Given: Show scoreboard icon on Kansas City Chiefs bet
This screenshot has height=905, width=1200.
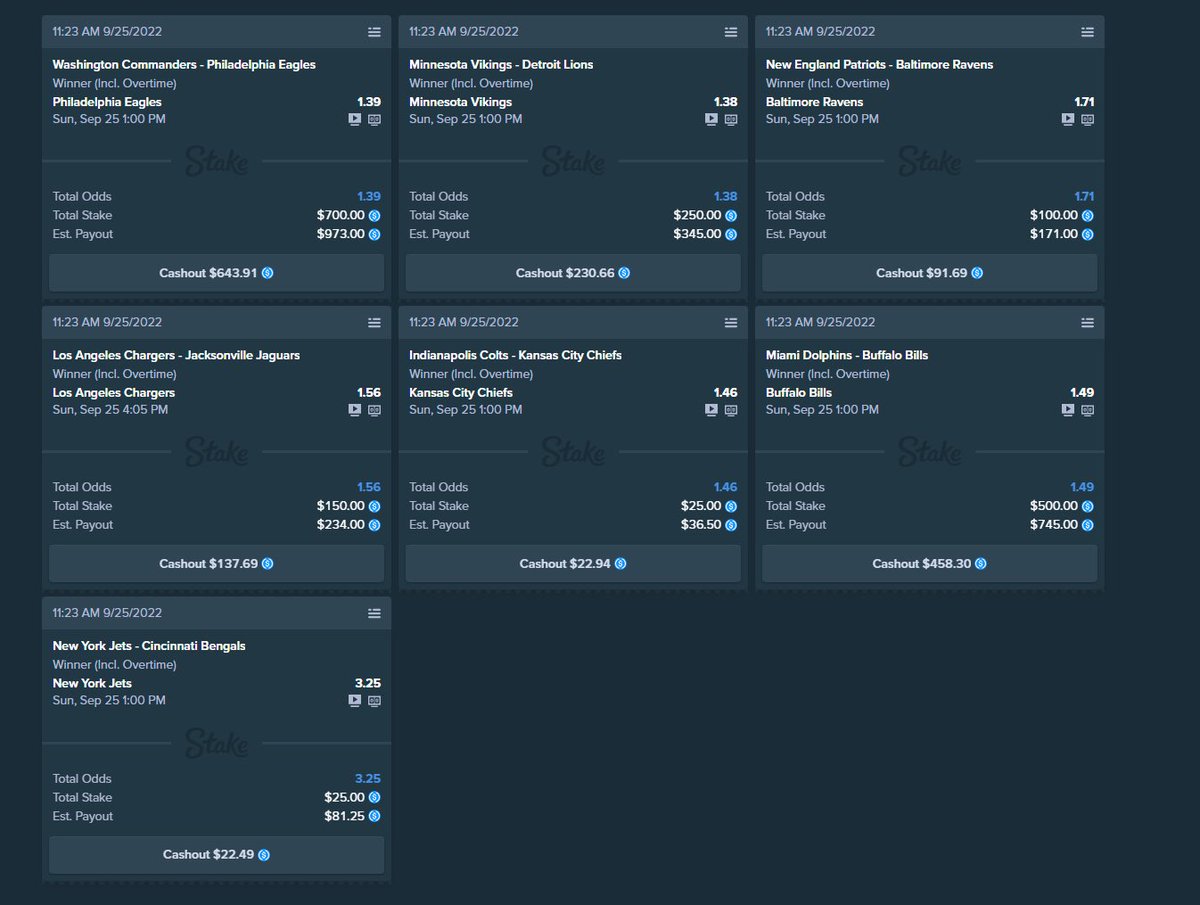Looking at the screenshot, I should tap(731, 410).
